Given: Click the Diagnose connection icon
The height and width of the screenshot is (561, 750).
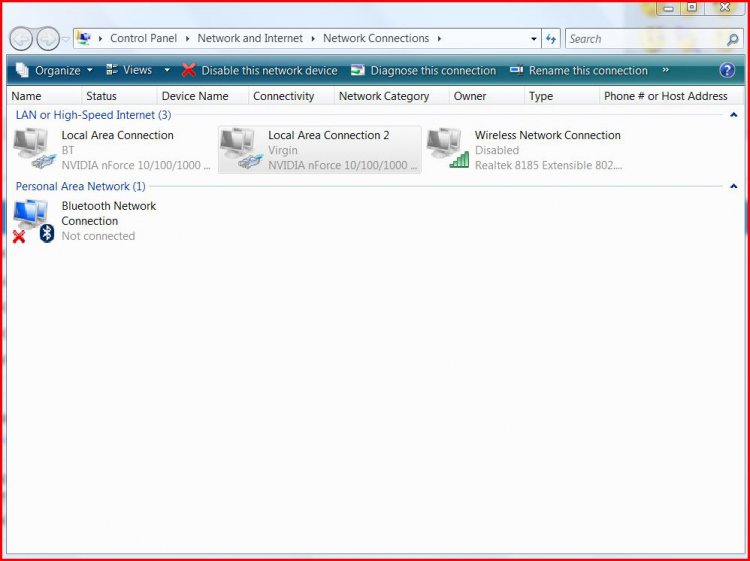Looking at the screenshot, I should [x=357, y=70].
